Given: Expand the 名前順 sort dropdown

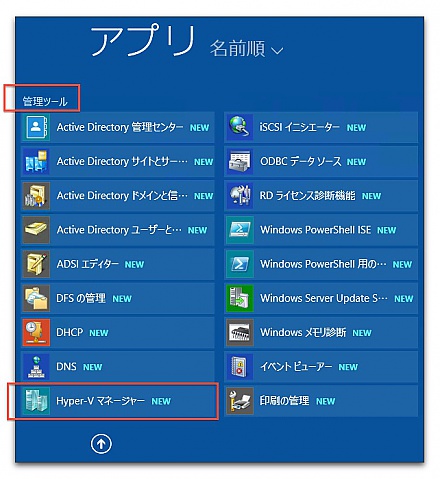Looking at the screenshot, I should tap(247, 49).
